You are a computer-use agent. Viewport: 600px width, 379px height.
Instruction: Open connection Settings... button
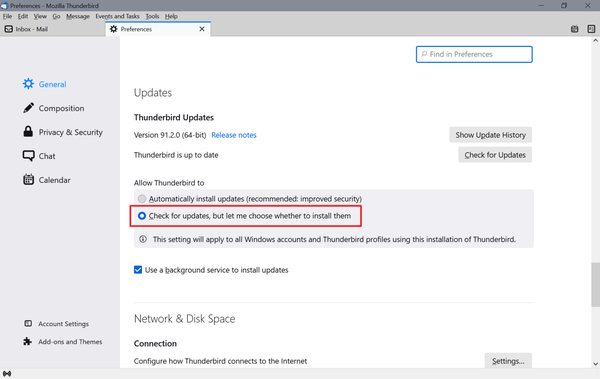click(x=508, y=361)
